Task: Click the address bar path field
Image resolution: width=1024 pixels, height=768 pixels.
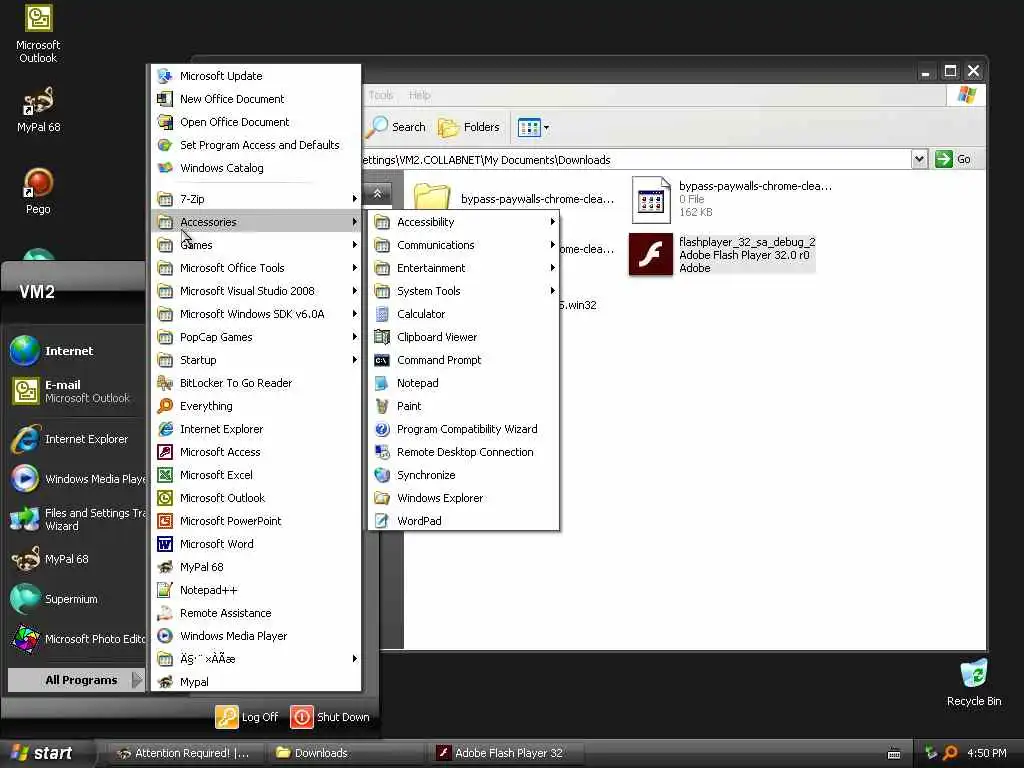Action: point(637,160)
